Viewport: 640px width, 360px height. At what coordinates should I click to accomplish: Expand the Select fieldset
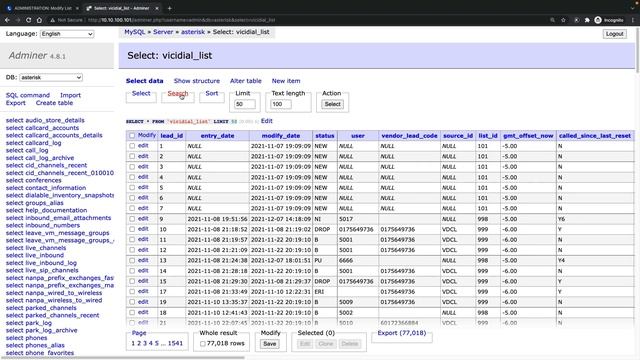pos(141,93)
